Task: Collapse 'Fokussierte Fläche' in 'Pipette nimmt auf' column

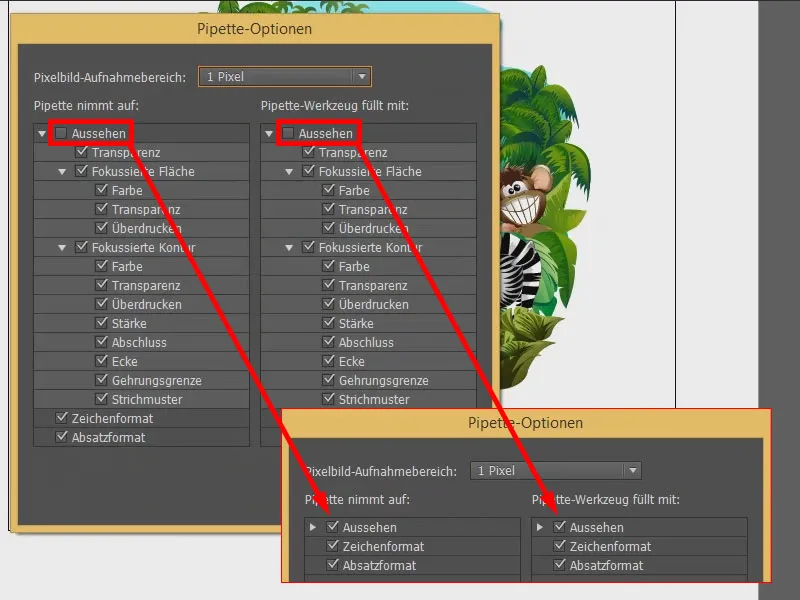Action: [x=62, y=172]
